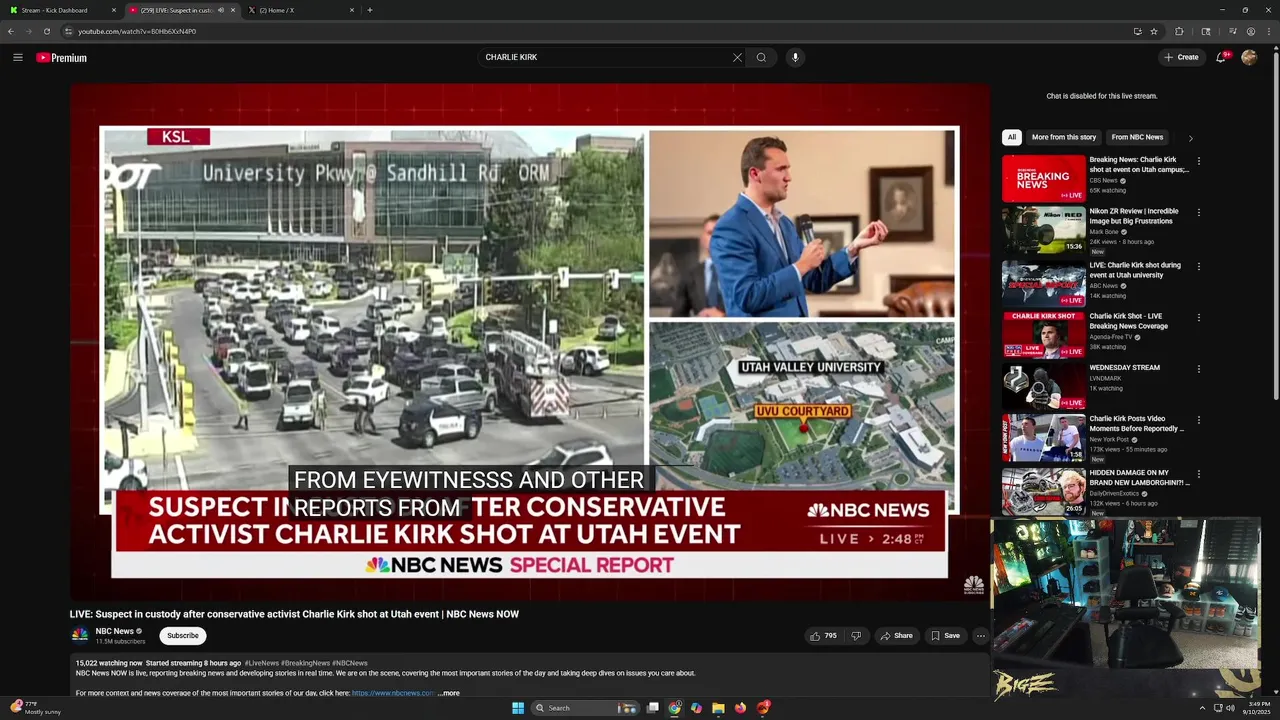Start voice search with microphone icon
Viewport: 1280px width, 720px height.
point(795,57)
